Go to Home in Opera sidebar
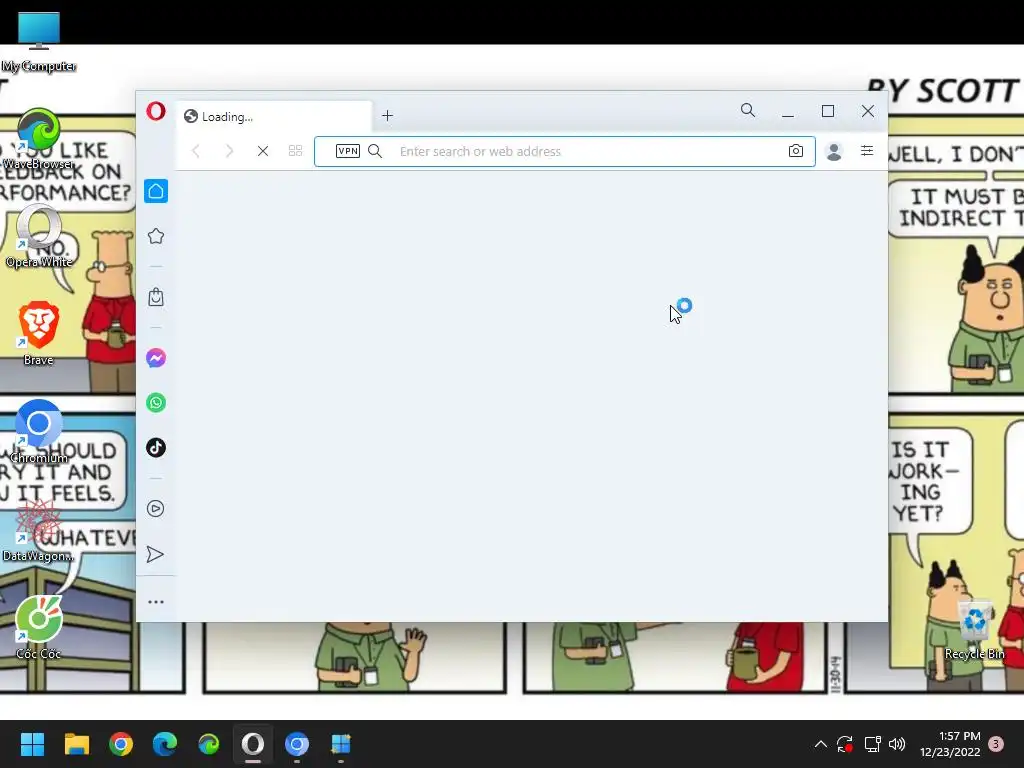 [156, 191]
